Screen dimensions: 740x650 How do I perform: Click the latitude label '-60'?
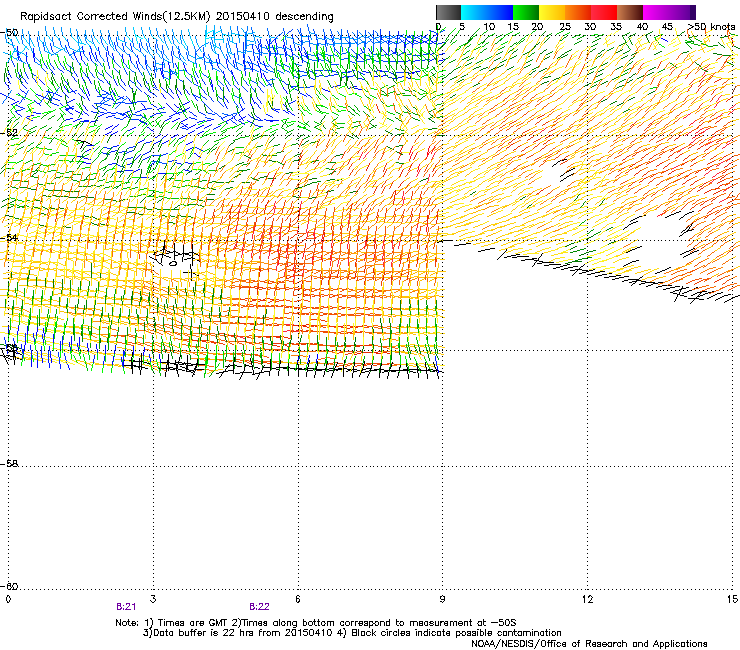[10, 587]
